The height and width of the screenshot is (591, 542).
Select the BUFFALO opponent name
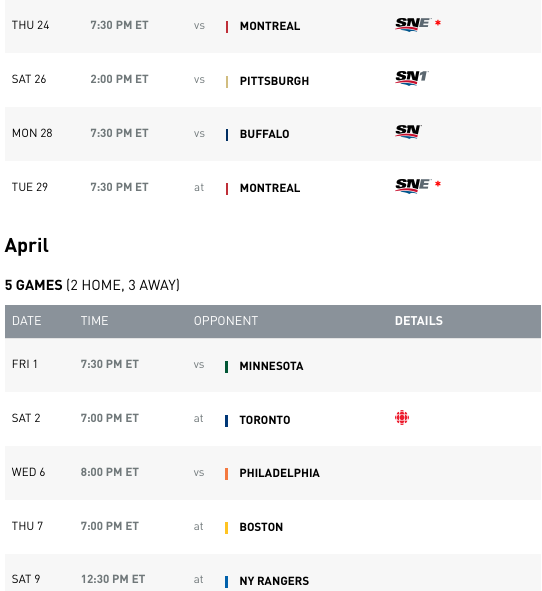[265, 134]
